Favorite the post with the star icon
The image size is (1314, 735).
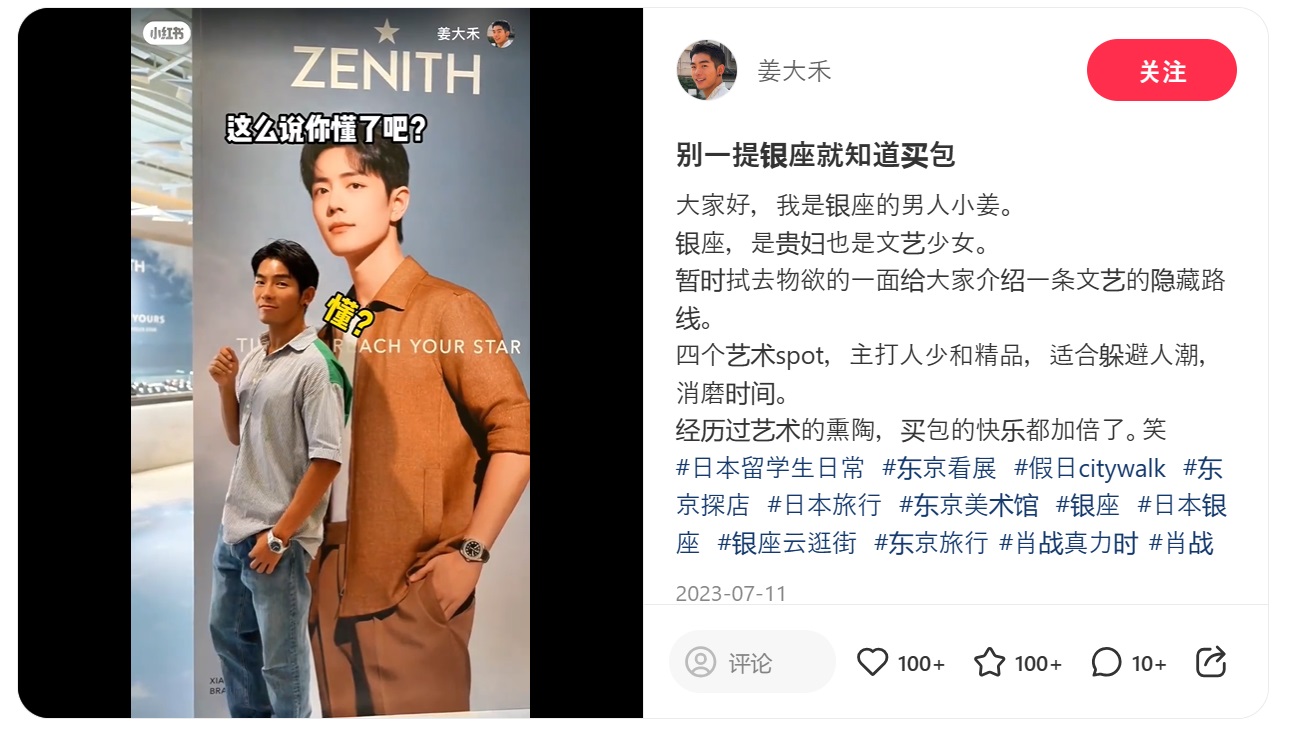pyautogui.click(x=989, y=662)
